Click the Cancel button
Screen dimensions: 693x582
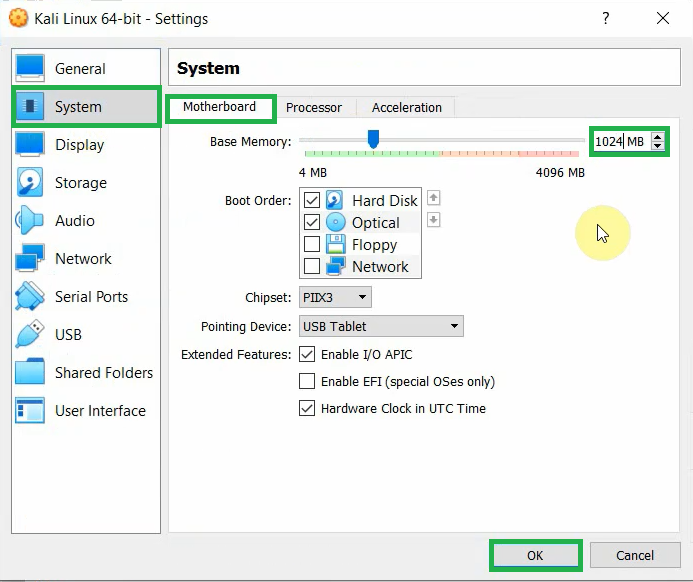pos(635,555)
